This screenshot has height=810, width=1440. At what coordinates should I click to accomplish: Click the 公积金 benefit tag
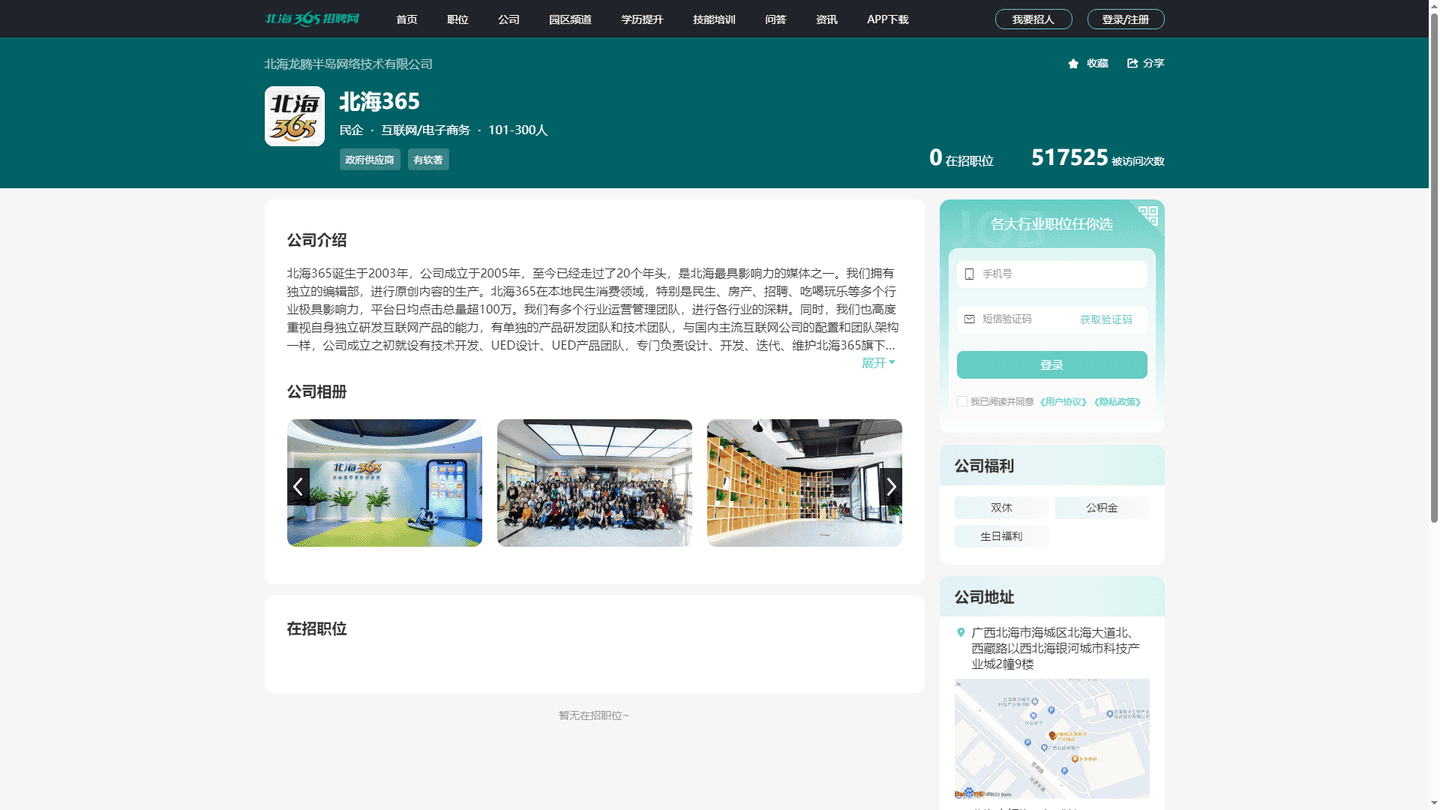coord(1102,508)
